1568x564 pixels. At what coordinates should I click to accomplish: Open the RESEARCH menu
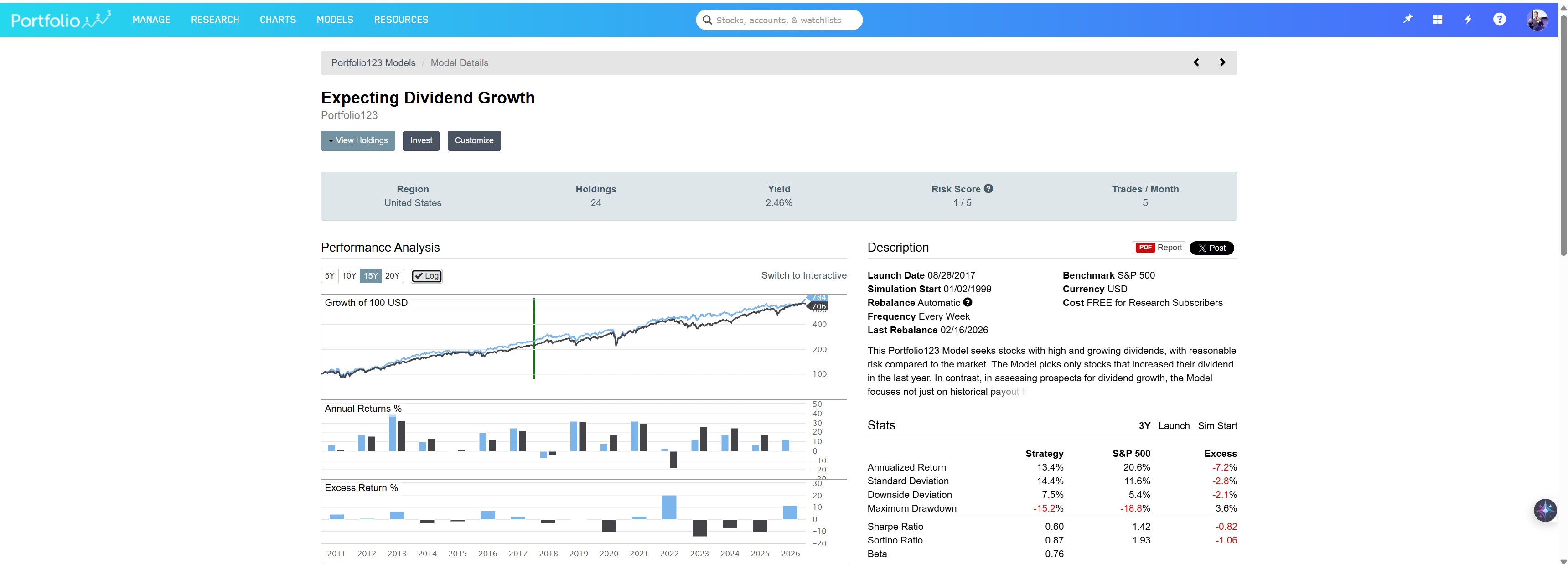[x=215, y=20]
